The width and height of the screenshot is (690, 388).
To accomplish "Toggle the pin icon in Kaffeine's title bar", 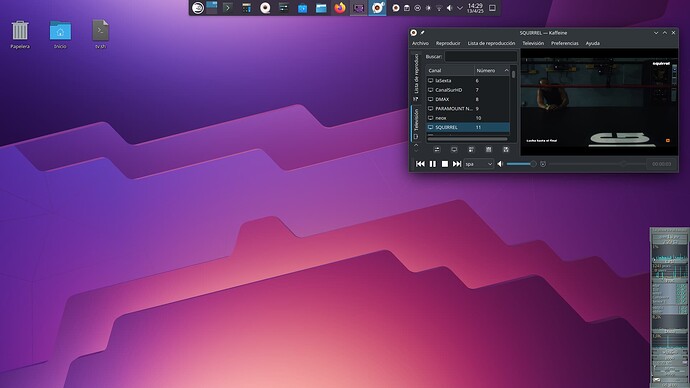I will click(x=422, y=33).
